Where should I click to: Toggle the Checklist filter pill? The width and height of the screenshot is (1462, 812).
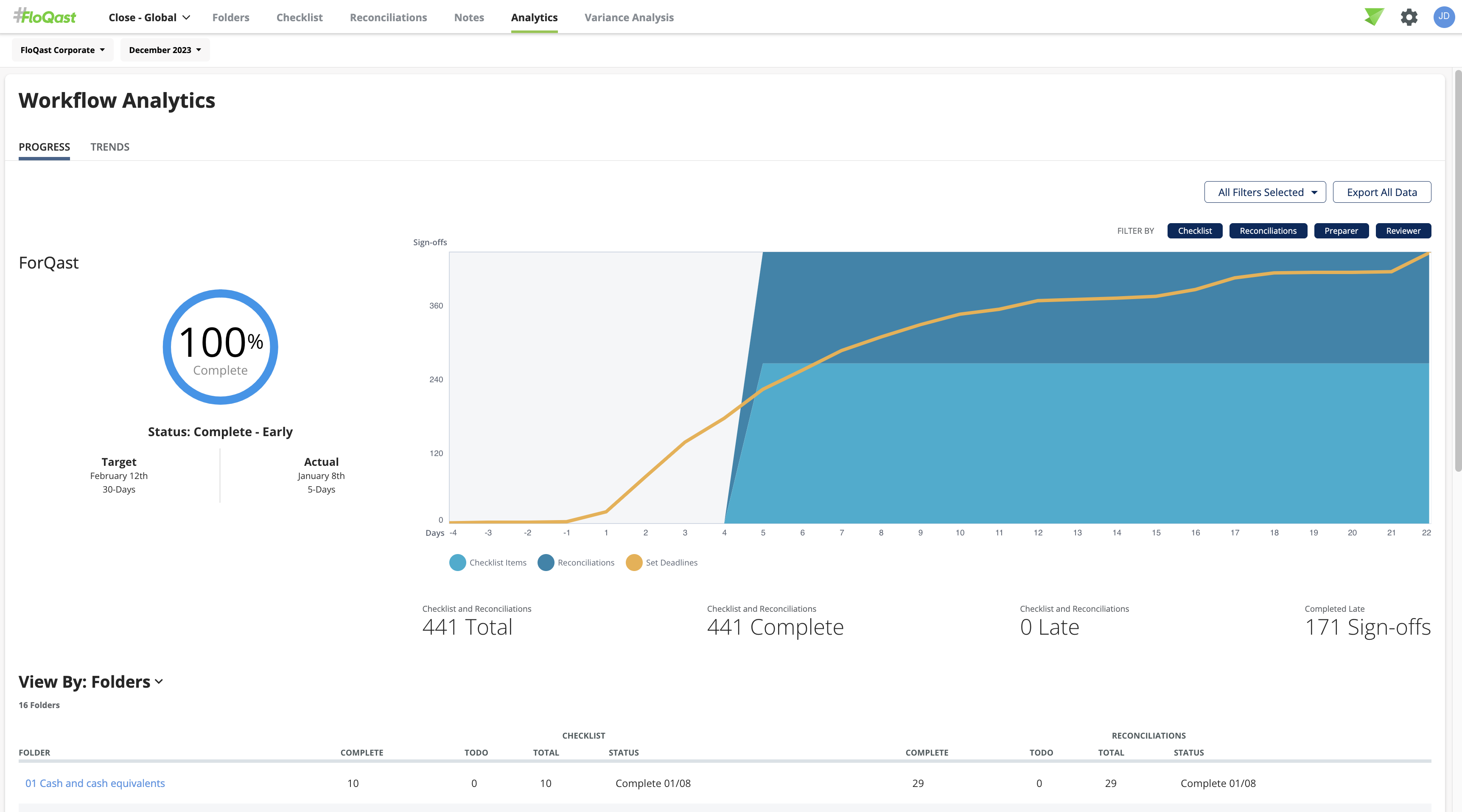click(1195, 231)
